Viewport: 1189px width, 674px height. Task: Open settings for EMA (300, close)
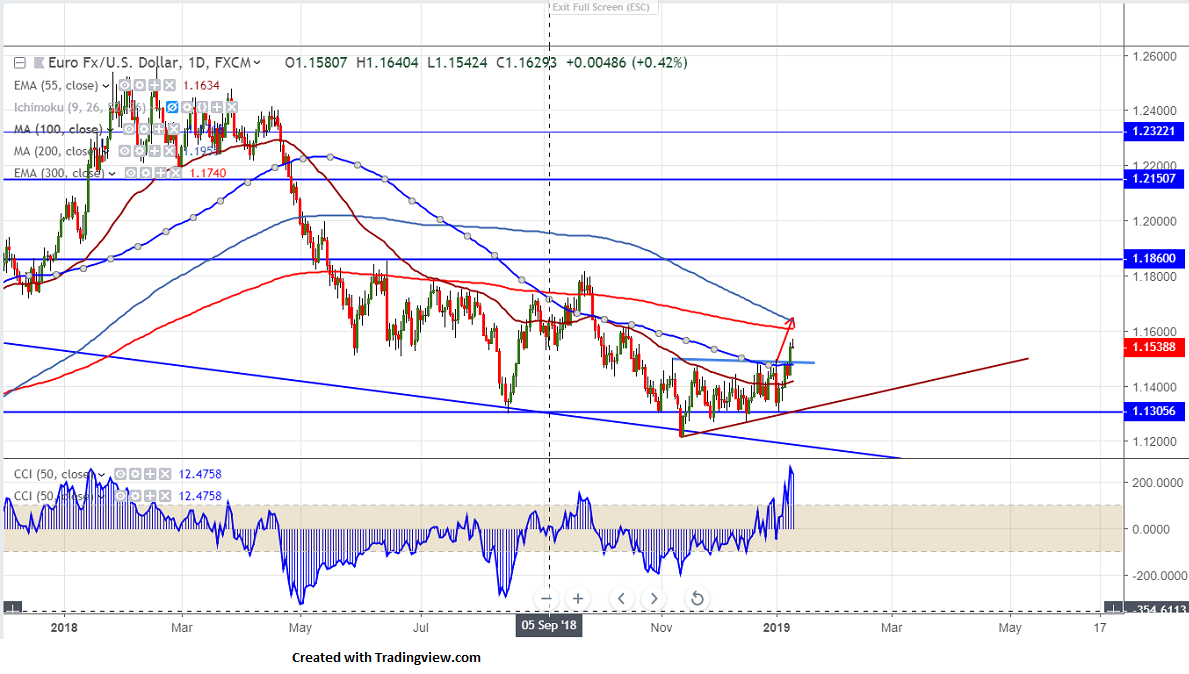point(146,173)
